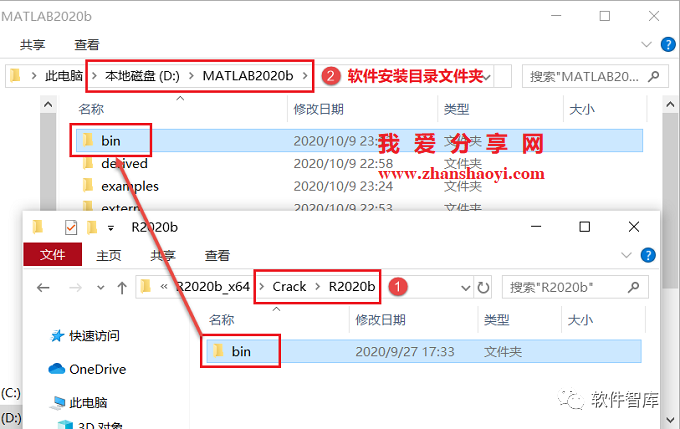Click R2020b breadcrumb in address bar
Image resolution: width=680 pixels, height=429 pixels.
click(x=352, y=287)
